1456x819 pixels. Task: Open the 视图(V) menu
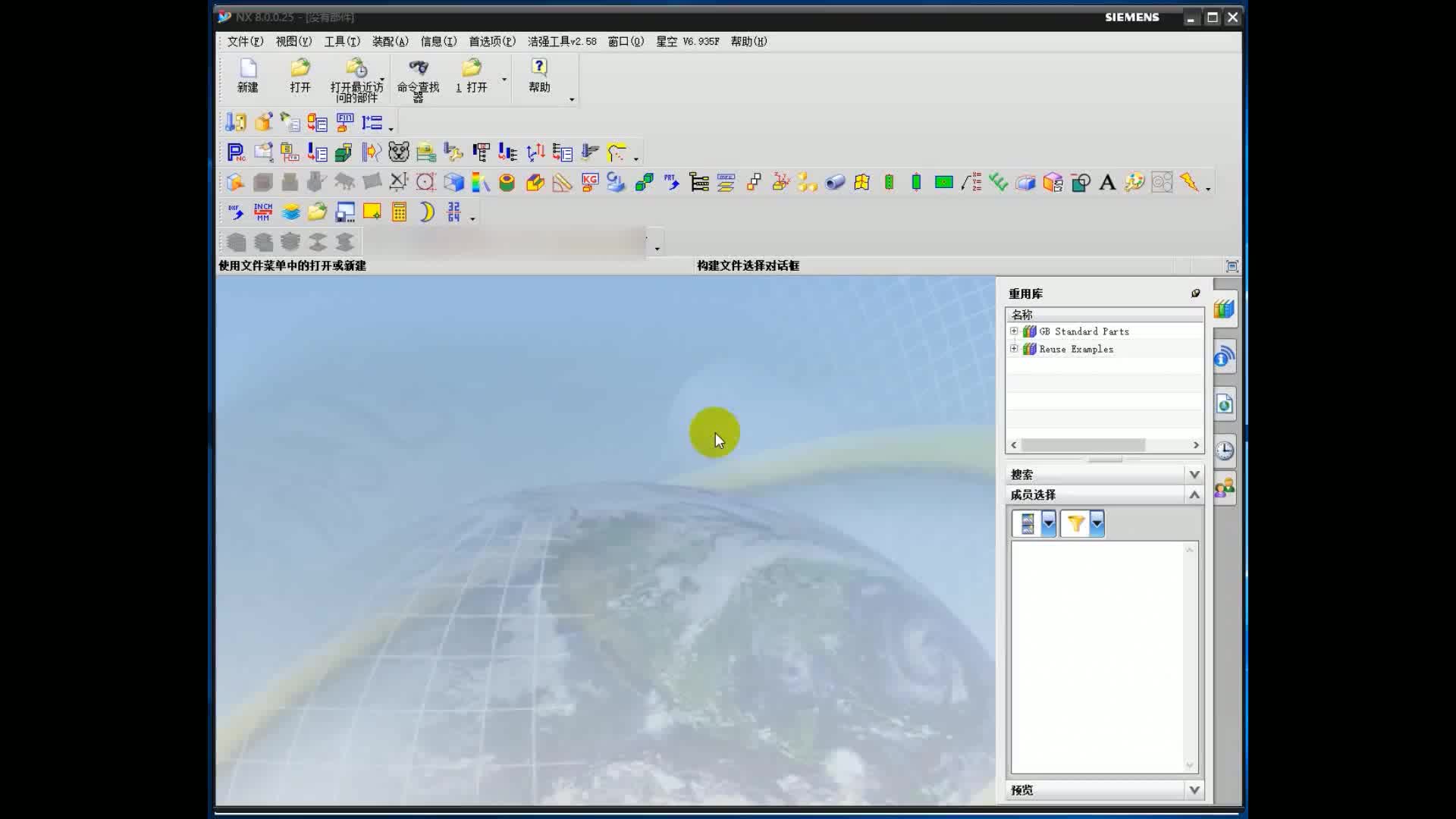293,42
